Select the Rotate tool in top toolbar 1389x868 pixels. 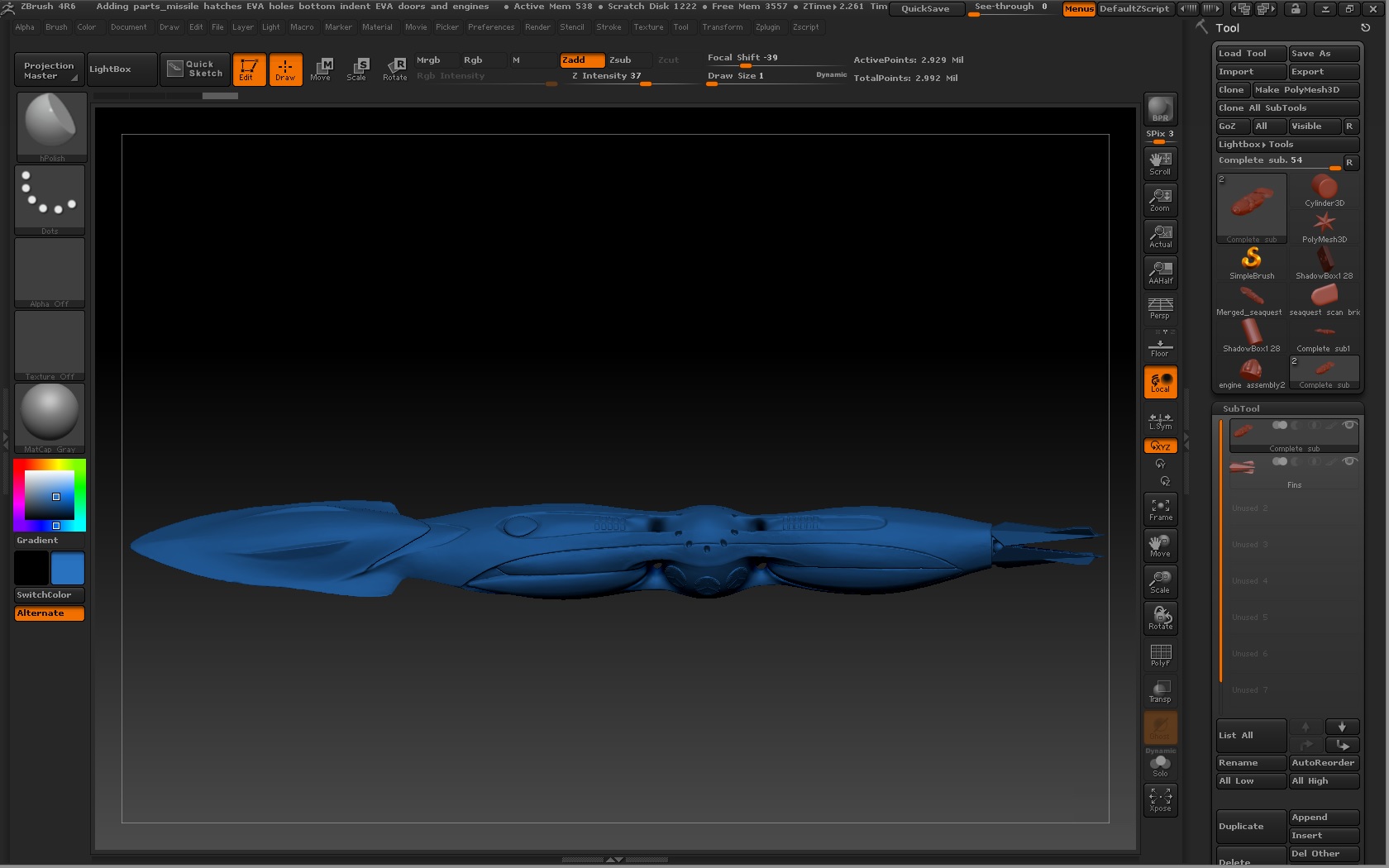point(394,69)
